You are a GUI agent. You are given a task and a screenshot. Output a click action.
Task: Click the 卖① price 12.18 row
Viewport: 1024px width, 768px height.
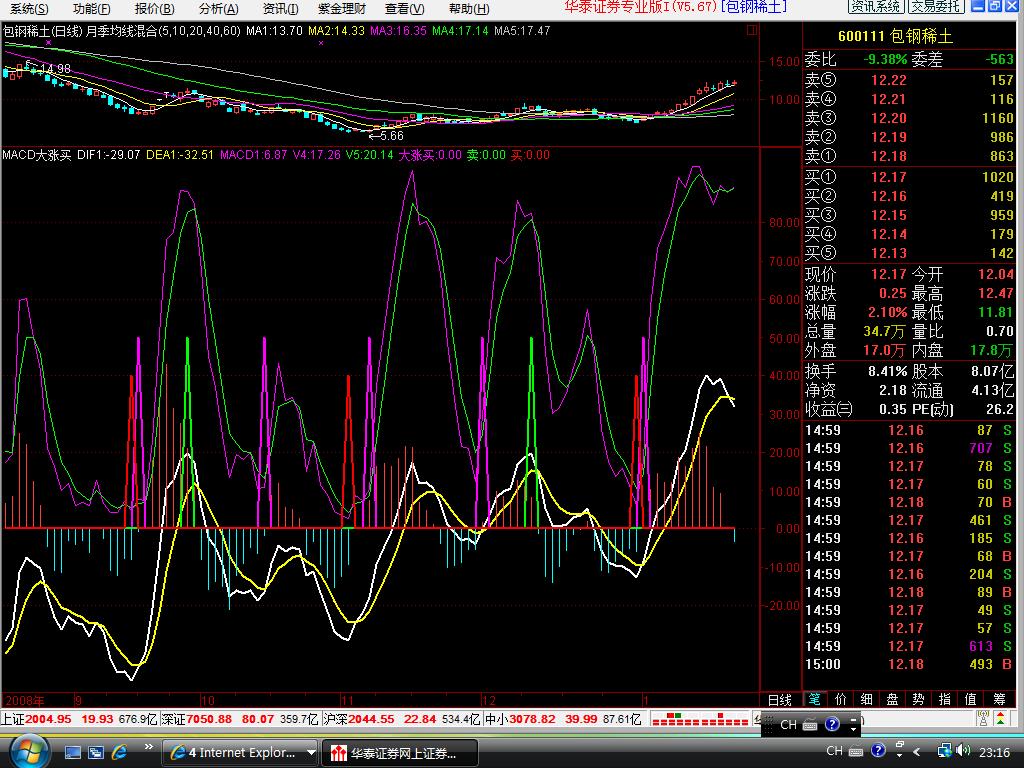908,156
